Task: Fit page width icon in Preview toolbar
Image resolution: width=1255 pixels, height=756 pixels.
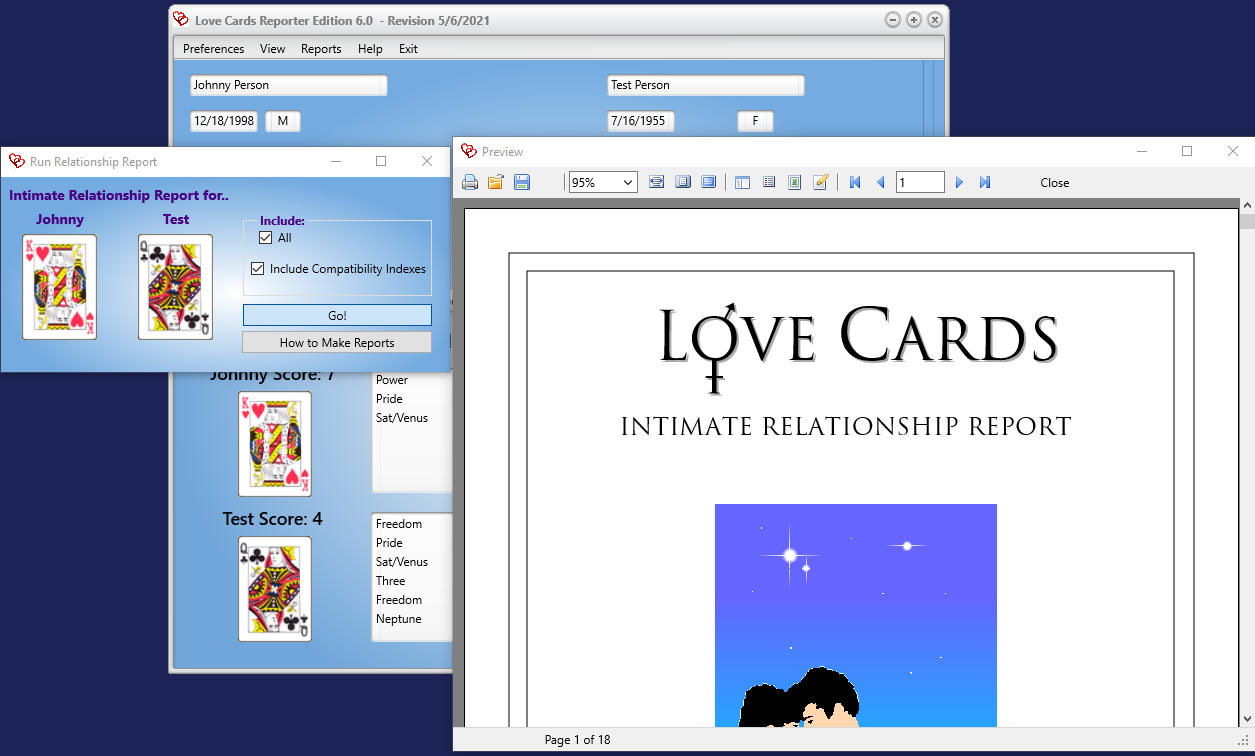Action: pos(657,182)
